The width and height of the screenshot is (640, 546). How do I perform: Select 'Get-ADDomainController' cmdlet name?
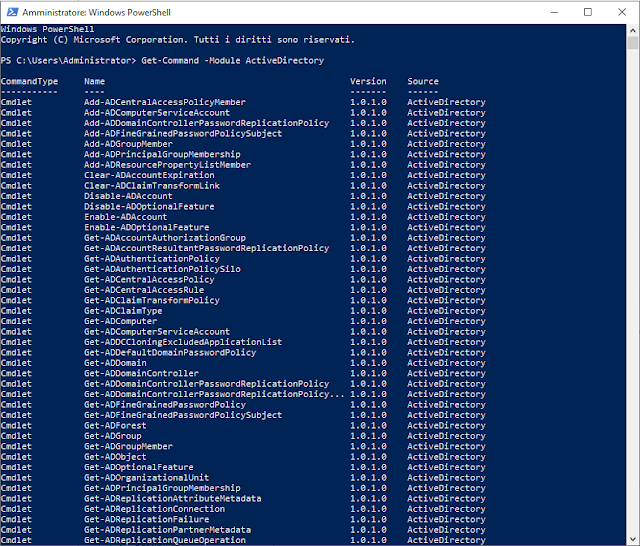tap(141, 374)
